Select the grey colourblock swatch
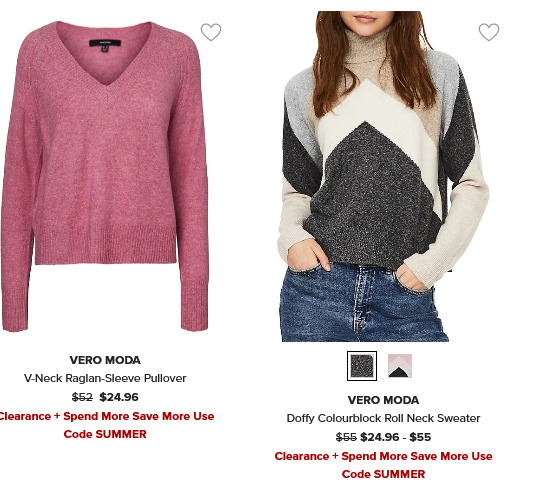 pyautogui.click(x=362, y=366)
